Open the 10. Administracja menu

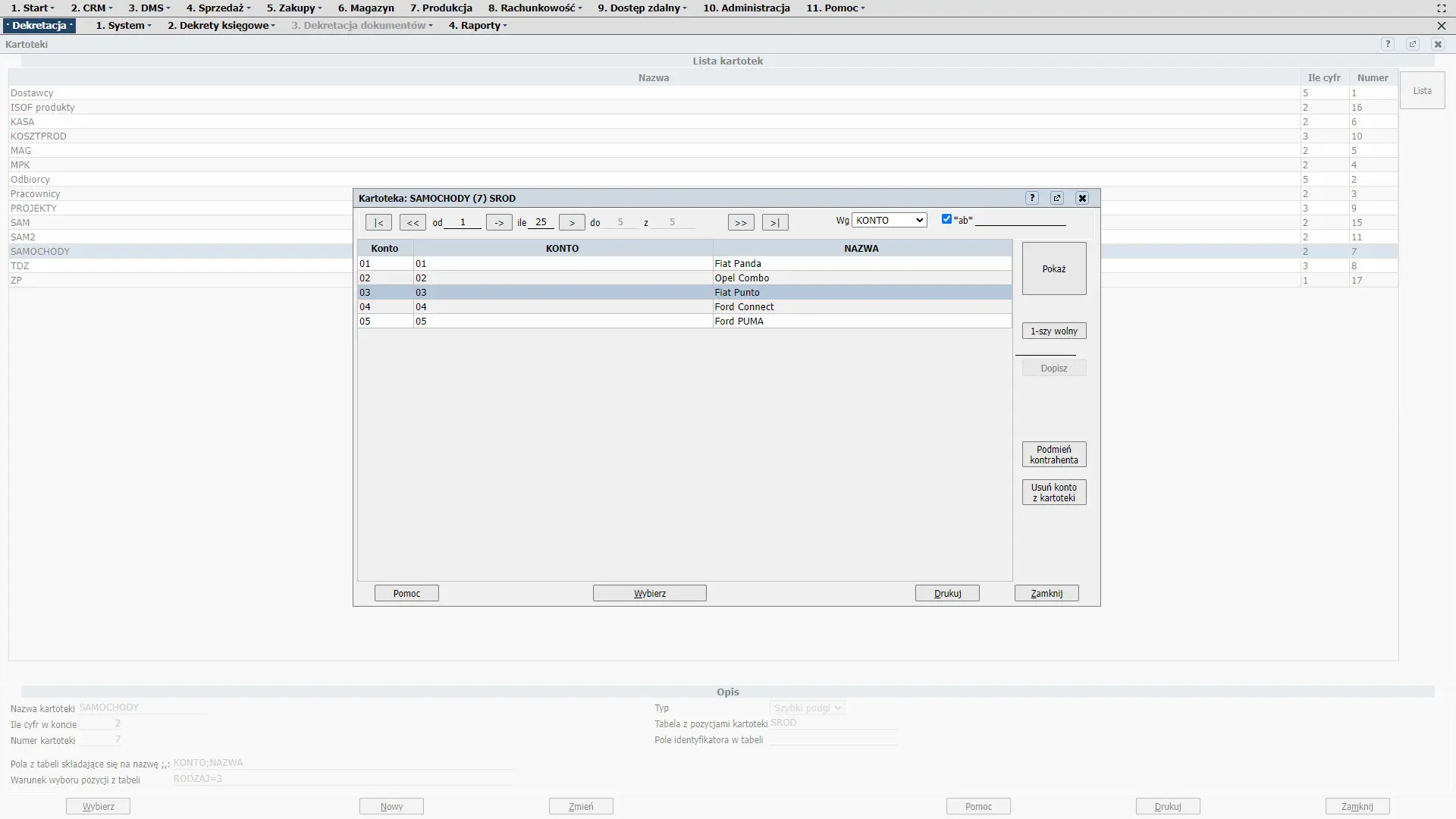coord(746,8)
